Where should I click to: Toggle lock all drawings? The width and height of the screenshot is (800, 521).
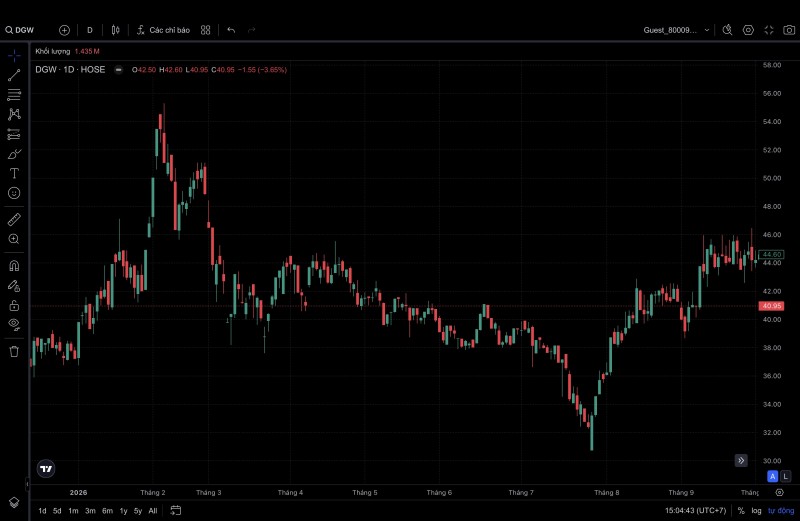click(x=14, y=306)
